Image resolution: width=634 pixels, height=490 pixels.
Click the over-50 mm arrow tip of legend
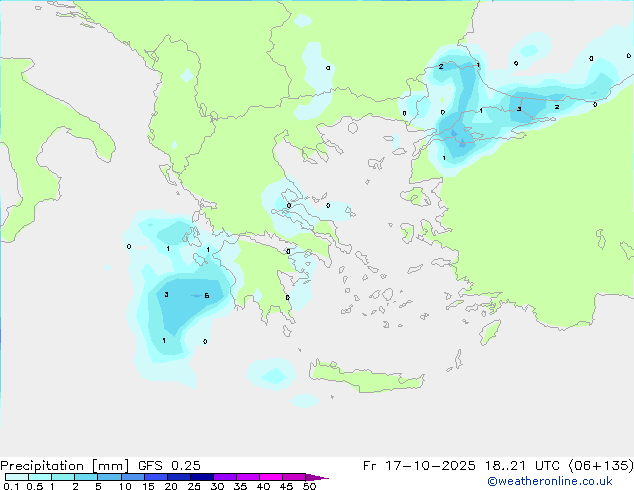coord(317,477)
